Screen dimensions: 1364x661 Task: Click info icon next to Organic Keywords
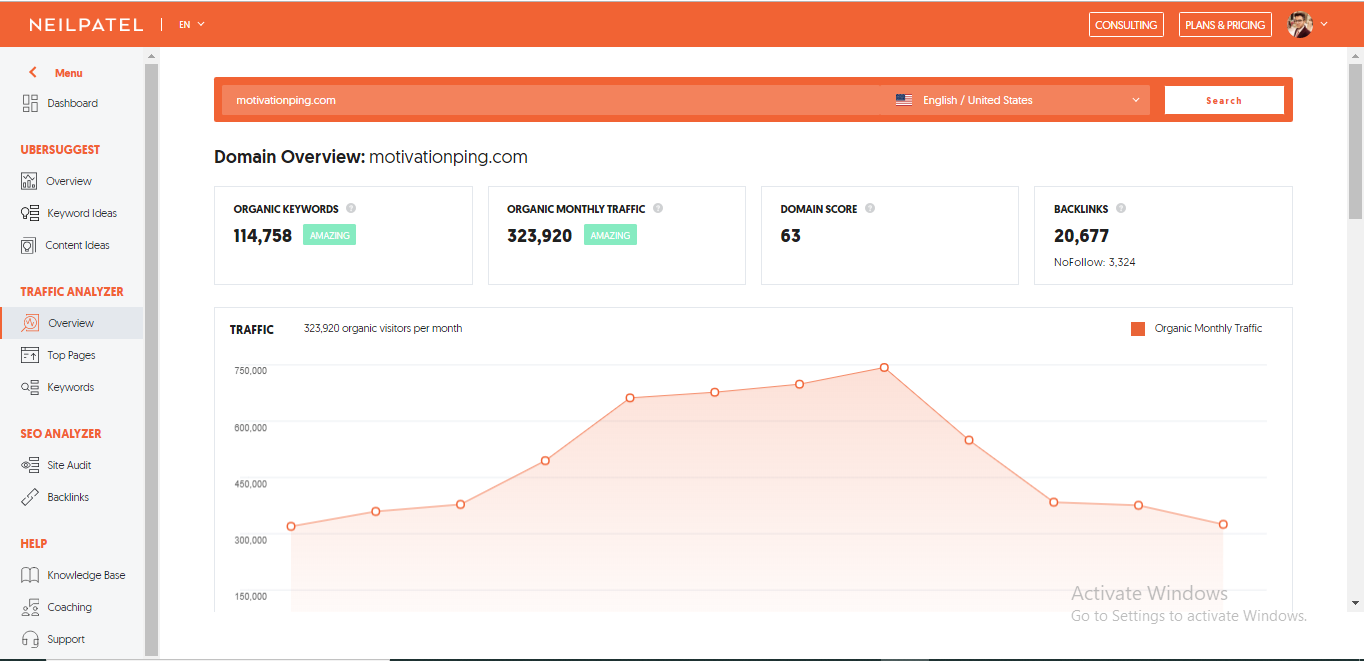[351, 209]
